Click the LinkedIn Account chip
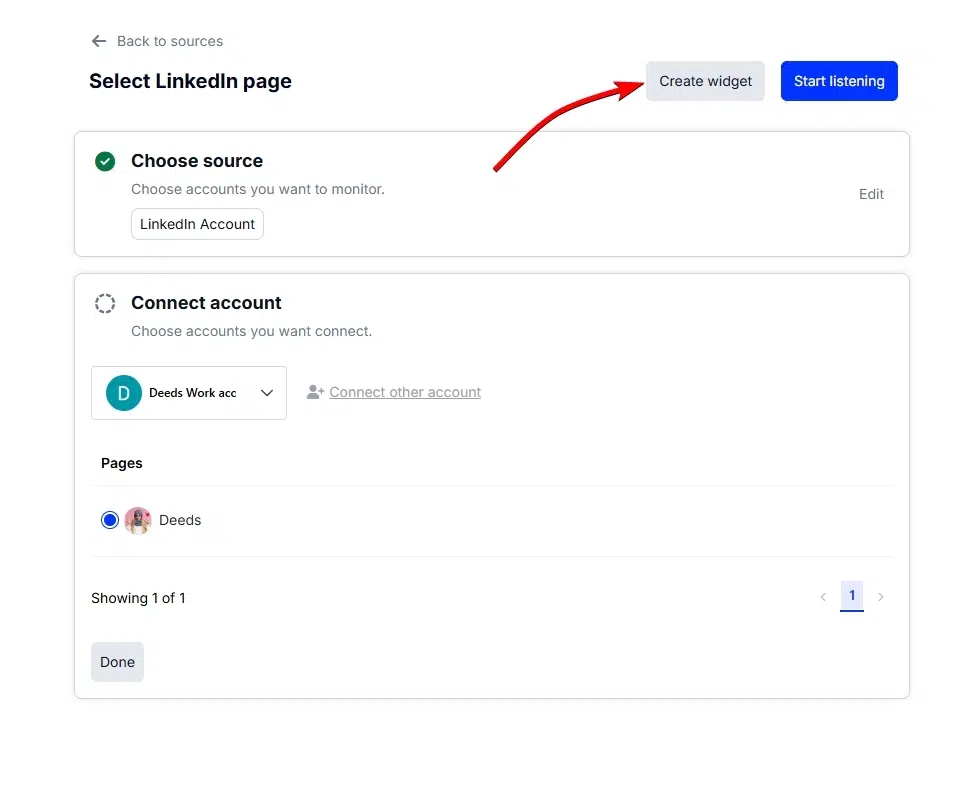 (197, 224)
